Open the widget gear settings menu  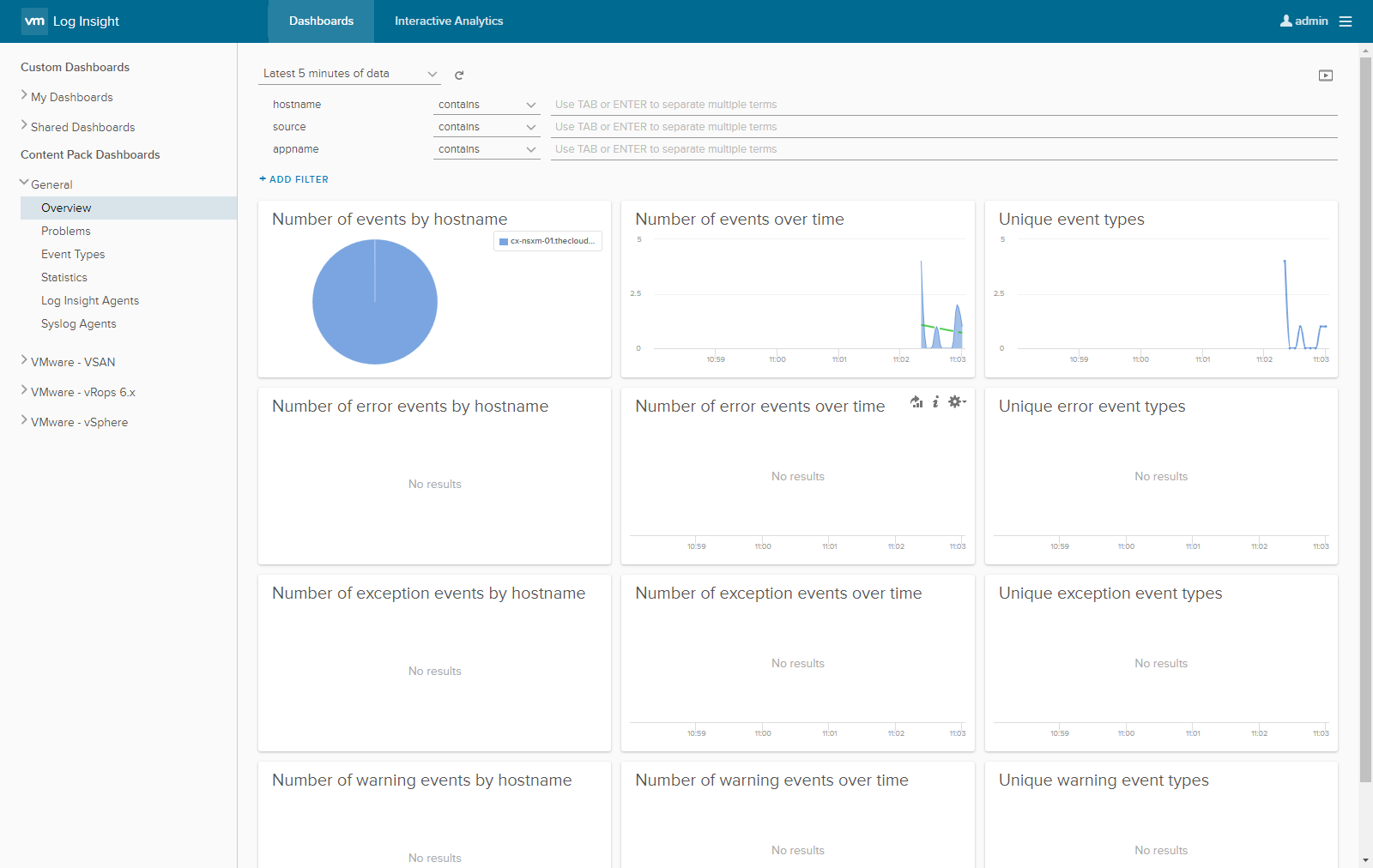[x=956, y=402]
